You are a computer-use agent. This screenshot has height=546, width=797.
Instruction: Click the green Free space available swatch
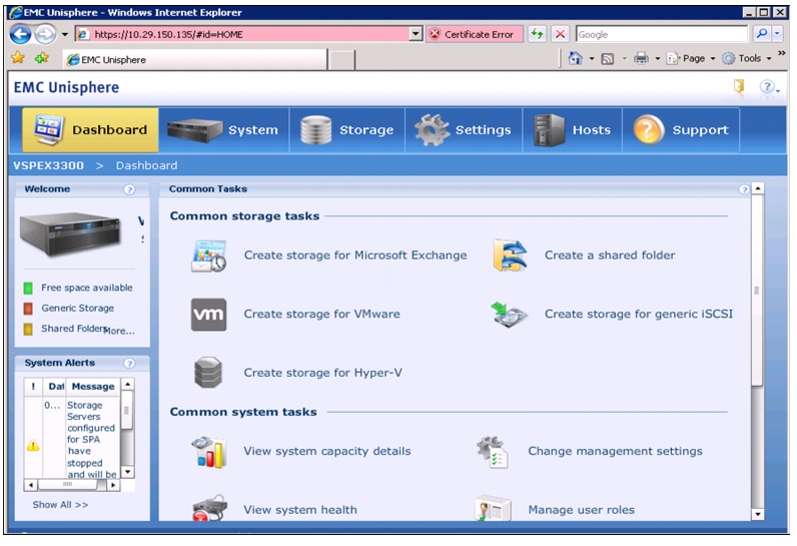pos(28,288)
